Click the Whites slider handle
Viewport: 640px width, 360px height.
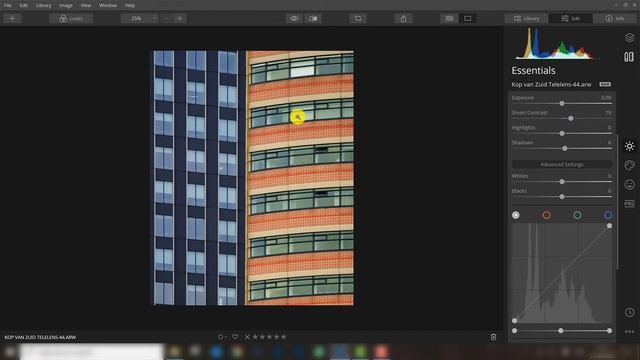pyautogui.click(x=562, y=182)
